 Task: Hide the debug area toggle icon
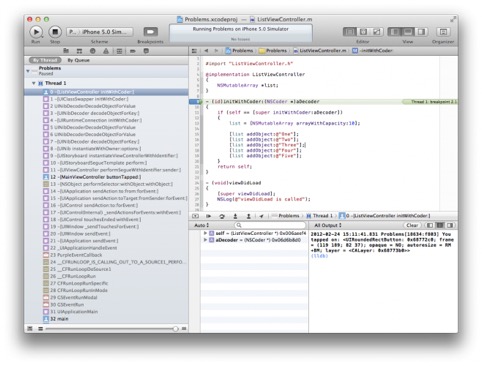[195, 216]
